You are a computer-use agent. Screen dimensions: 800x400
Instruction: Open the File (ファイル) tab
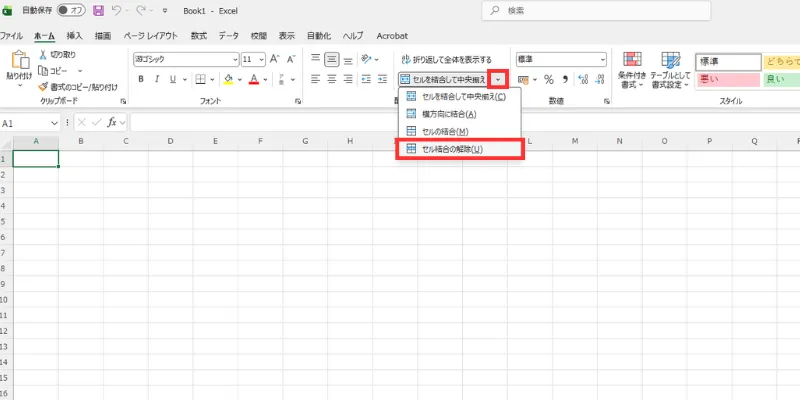[11, 36]
